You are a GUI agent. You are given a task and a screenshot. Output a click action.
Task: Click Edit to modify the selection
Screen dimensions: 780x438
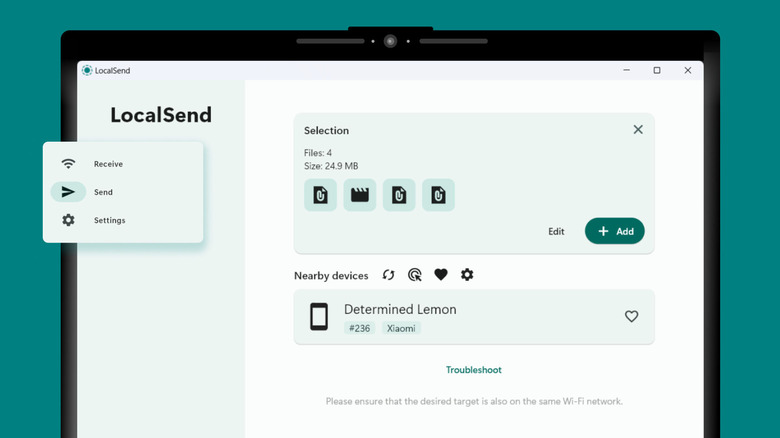pyautogui.click(x=556, y=231)
